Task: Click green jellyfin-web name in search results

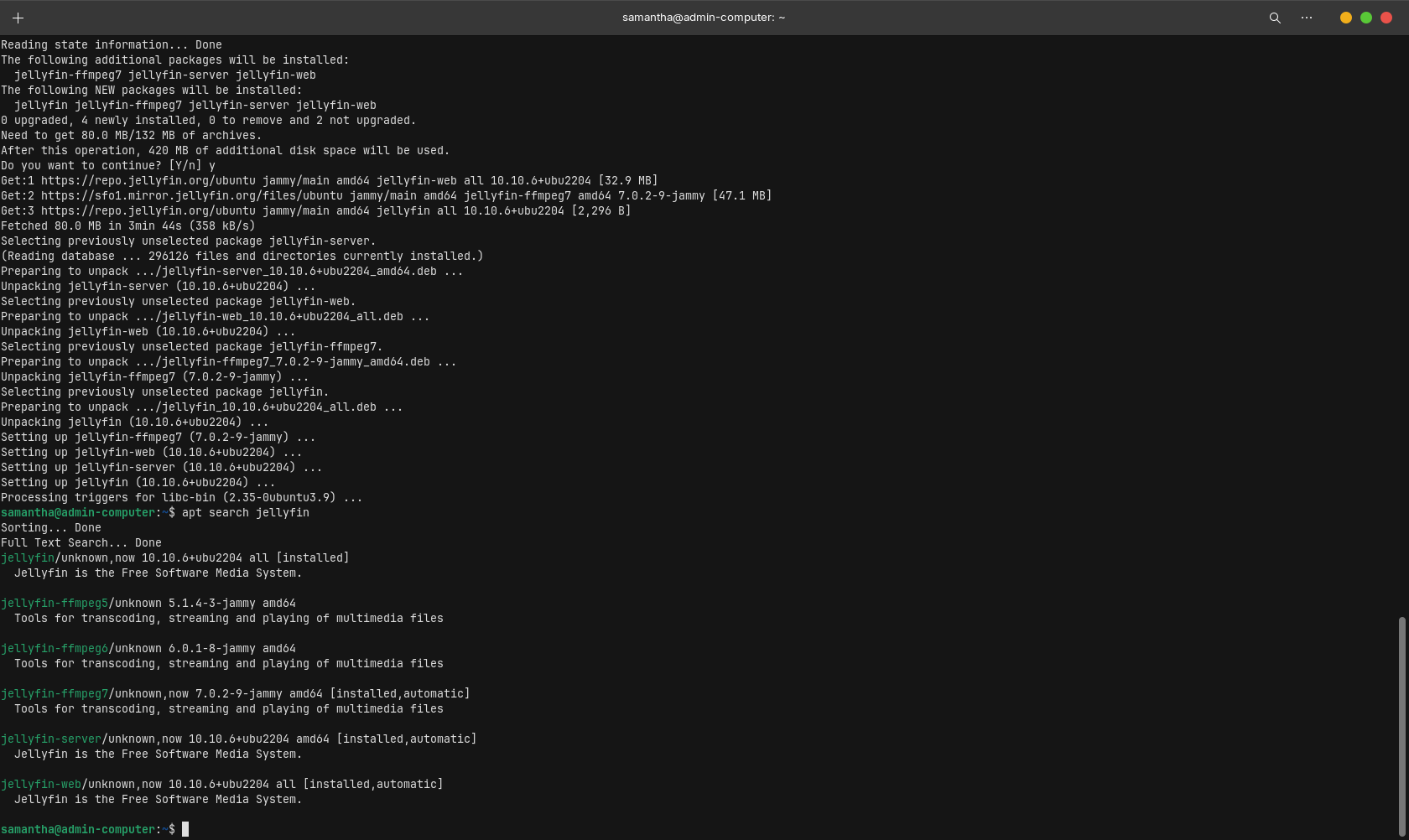Action: coord(41,784)
